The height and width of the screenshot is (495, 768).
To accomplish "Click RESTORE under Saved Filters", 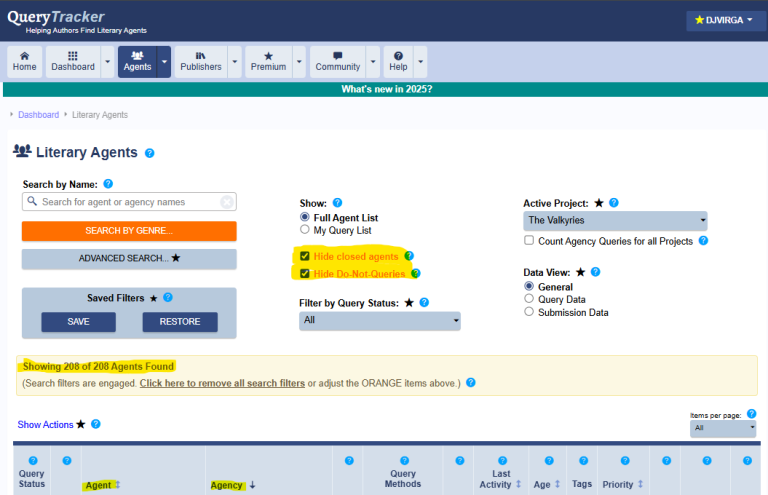I will point(180,322).
